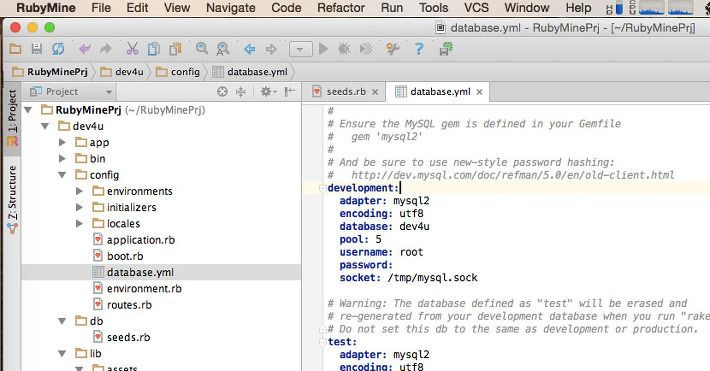This screenshot has width=710, height=371.
Task: Start debugging with the bug icon
Action: pos(344,48)
